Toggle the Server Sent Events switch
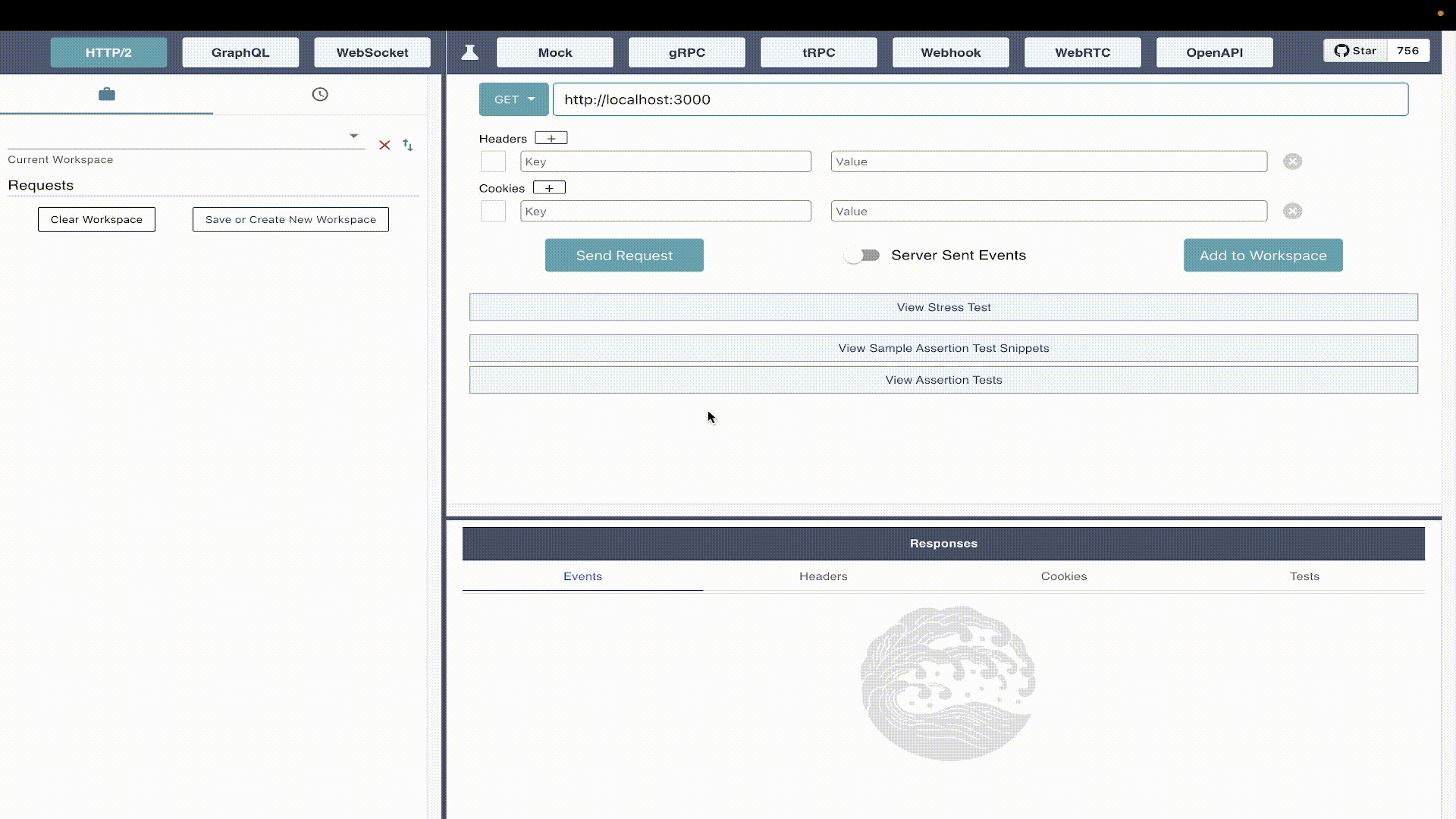This screenshot has height=819, width=1456. pos(862,255)
